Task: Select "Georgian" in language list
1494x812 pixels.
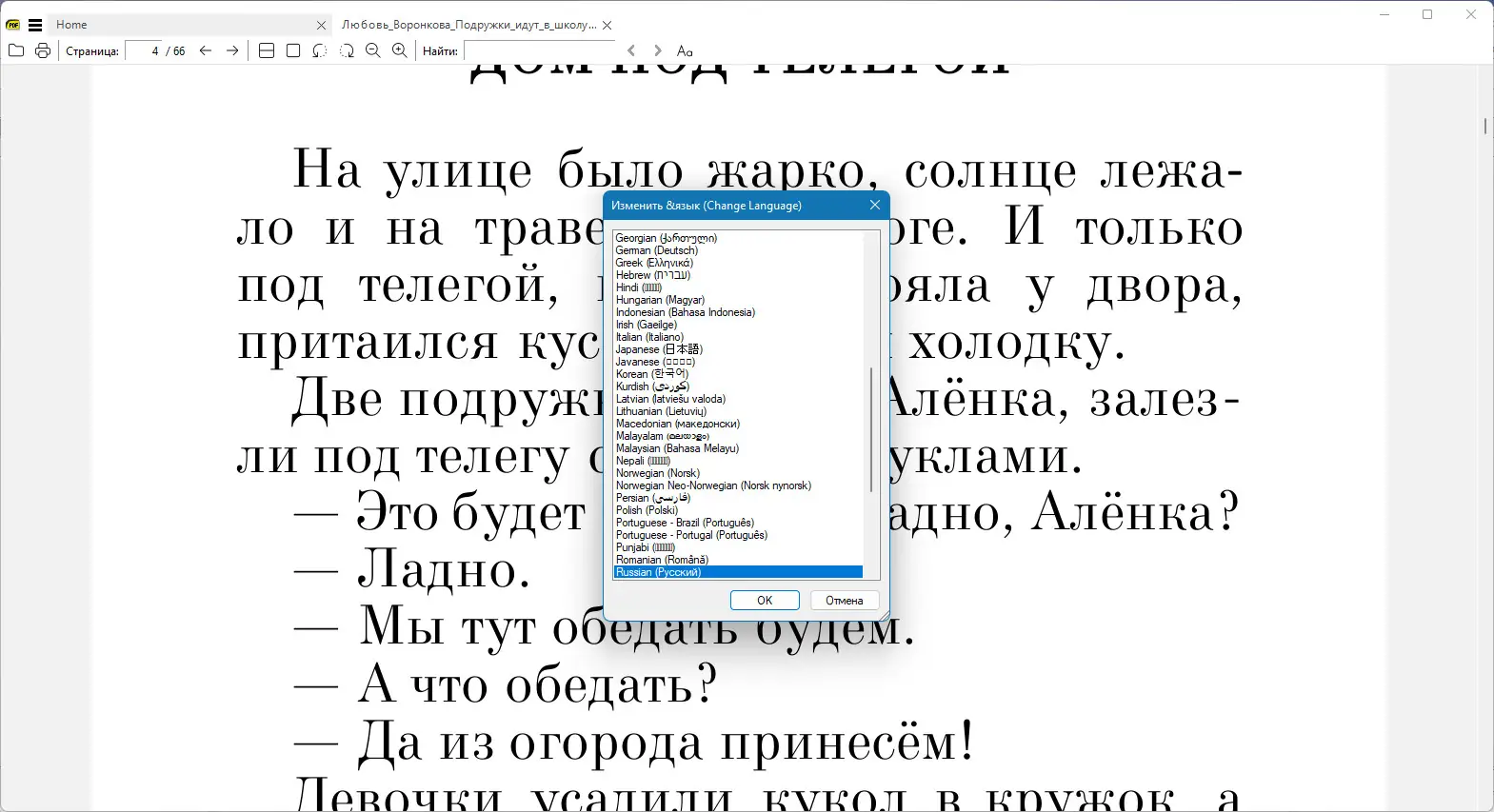Action: [x=737, y=238]
